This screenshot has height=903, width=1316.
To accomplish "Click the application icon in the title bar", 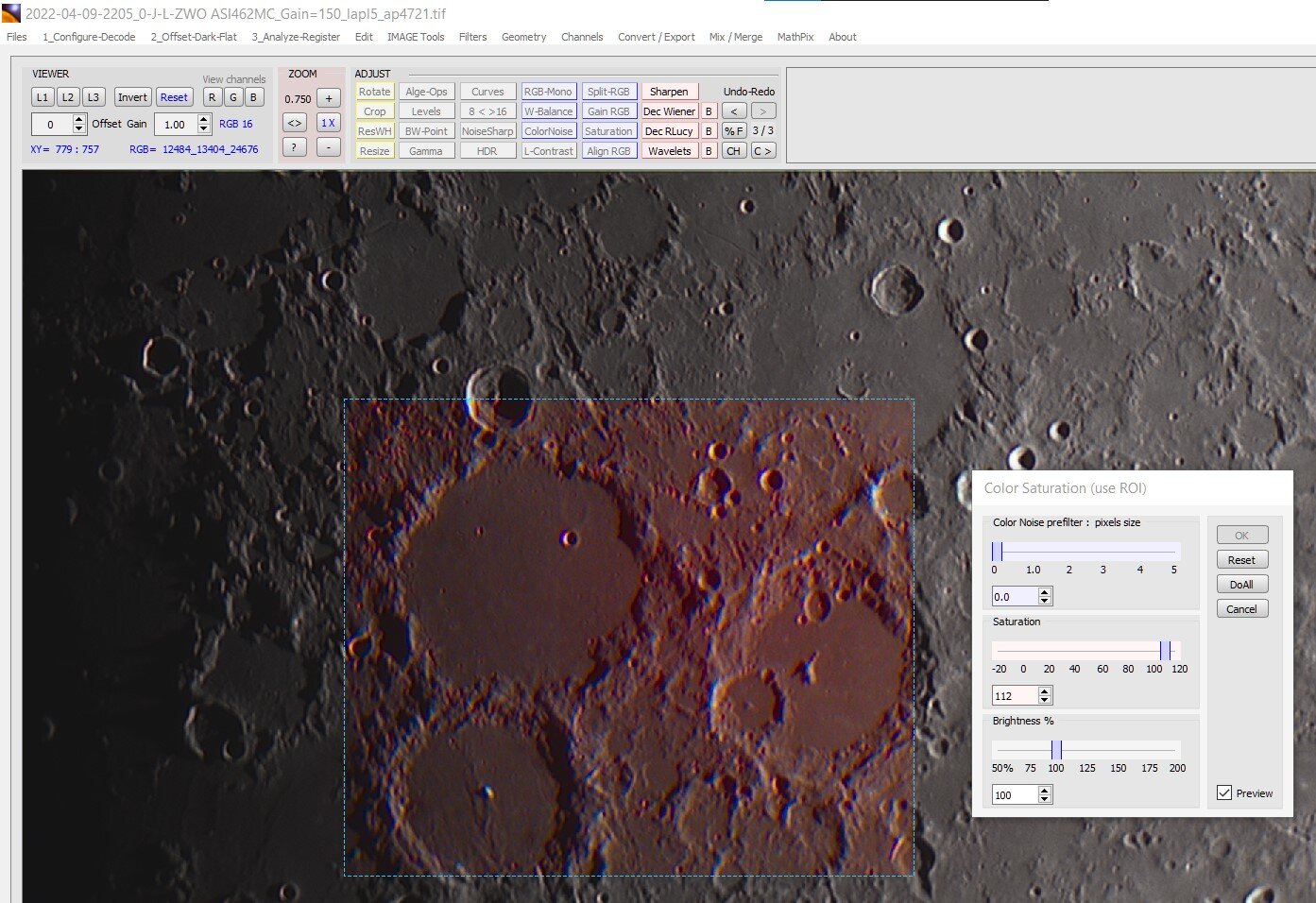I will tap(10, 13).
